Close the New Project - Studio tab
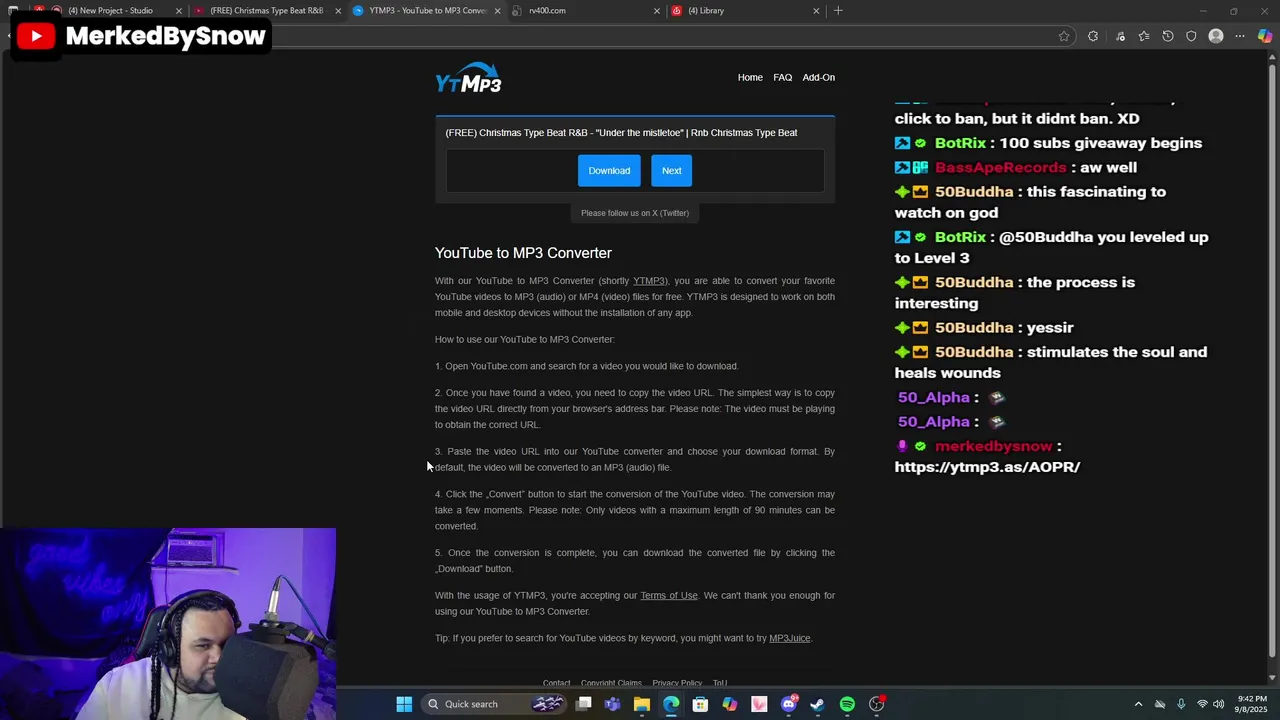This screenshot has width=1280, height=720. click(x=179, y=11)
